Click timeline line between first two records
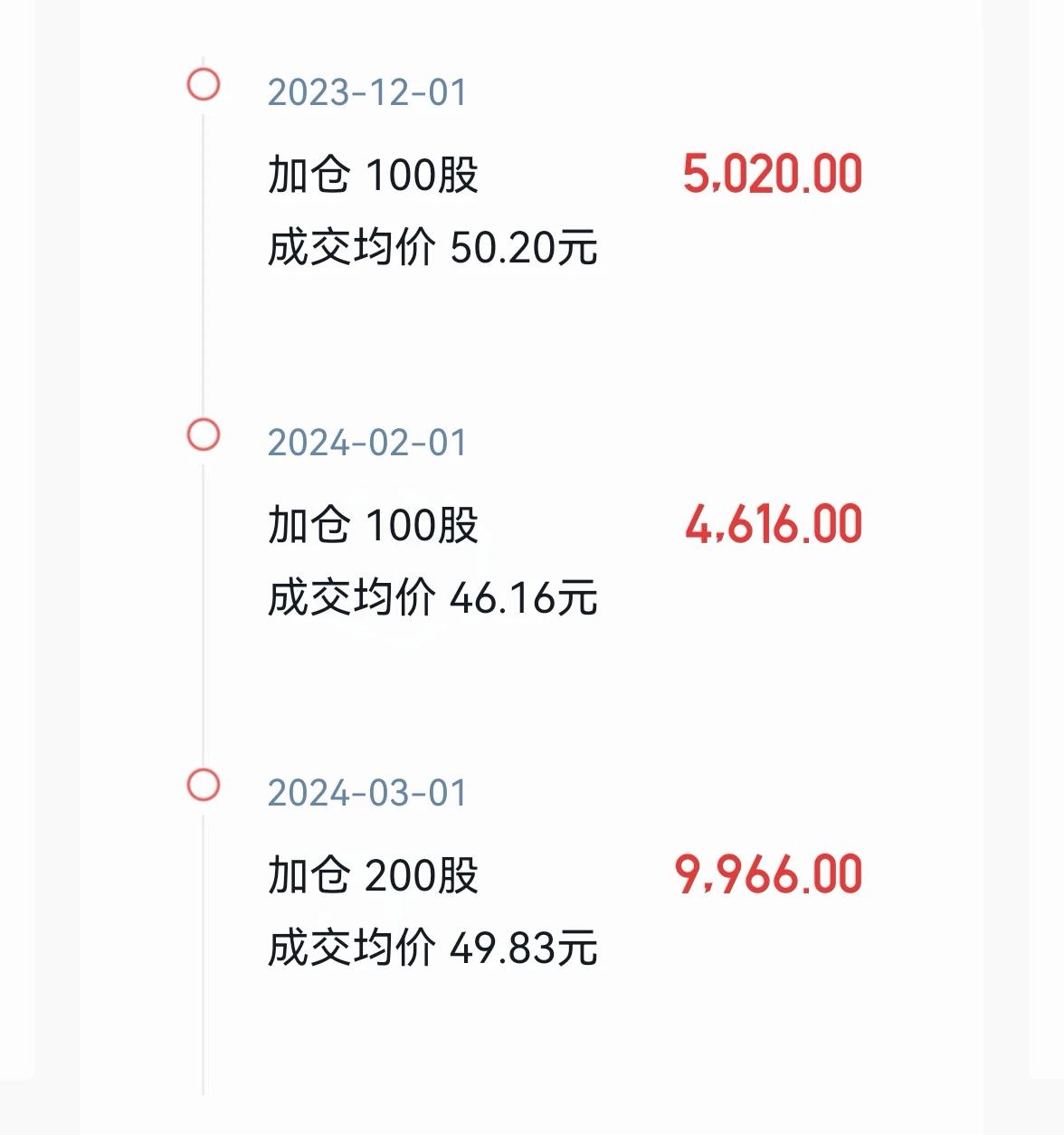This screenshot has width=1064, height=1135. pos(204,259)
